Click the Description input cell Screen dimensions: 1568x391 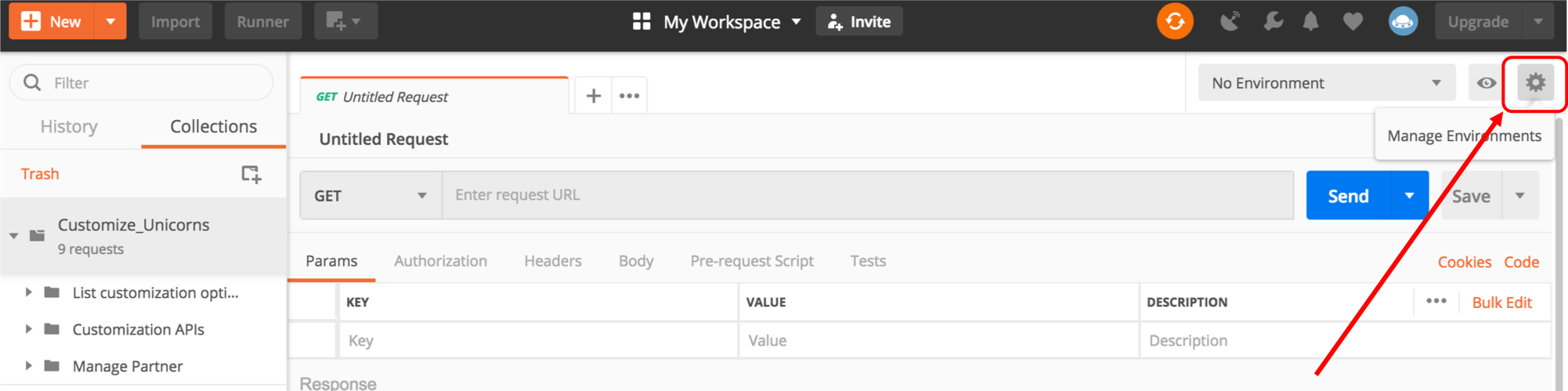1345,340
